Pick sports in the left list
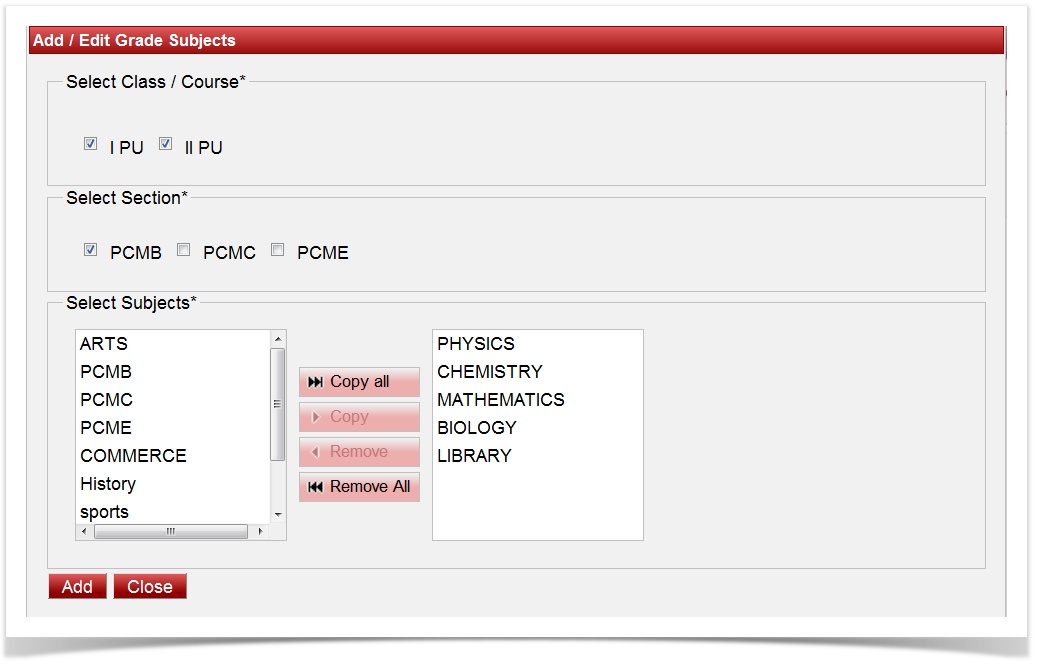This screenshot has height=666, width=1041. tap(105, 512)
